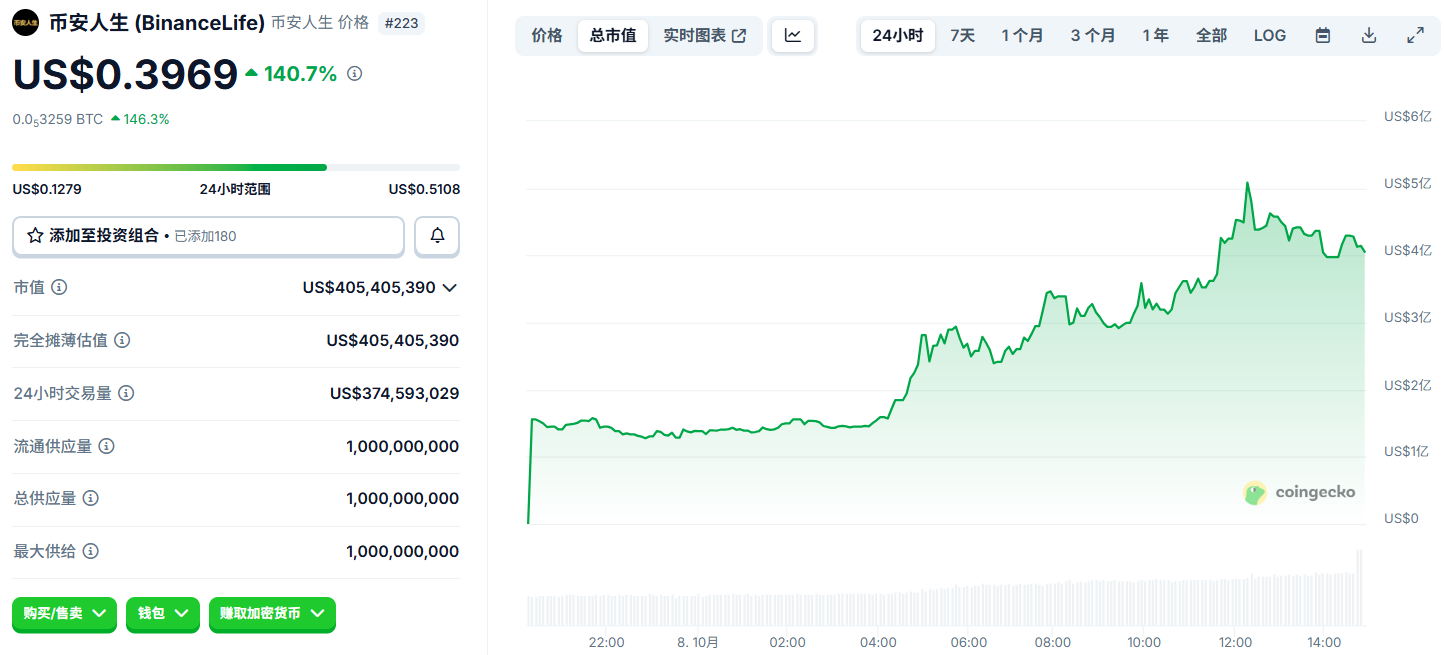Select the 全部 time range
Screen dimensions: 1444x655
tap(1212, 36)
